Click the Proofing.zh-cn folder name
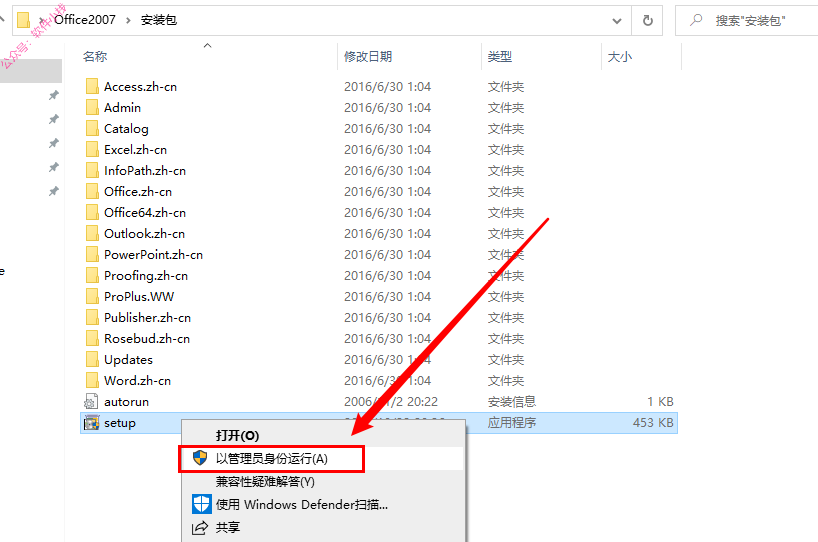818x542 pixels. [146, 276]
